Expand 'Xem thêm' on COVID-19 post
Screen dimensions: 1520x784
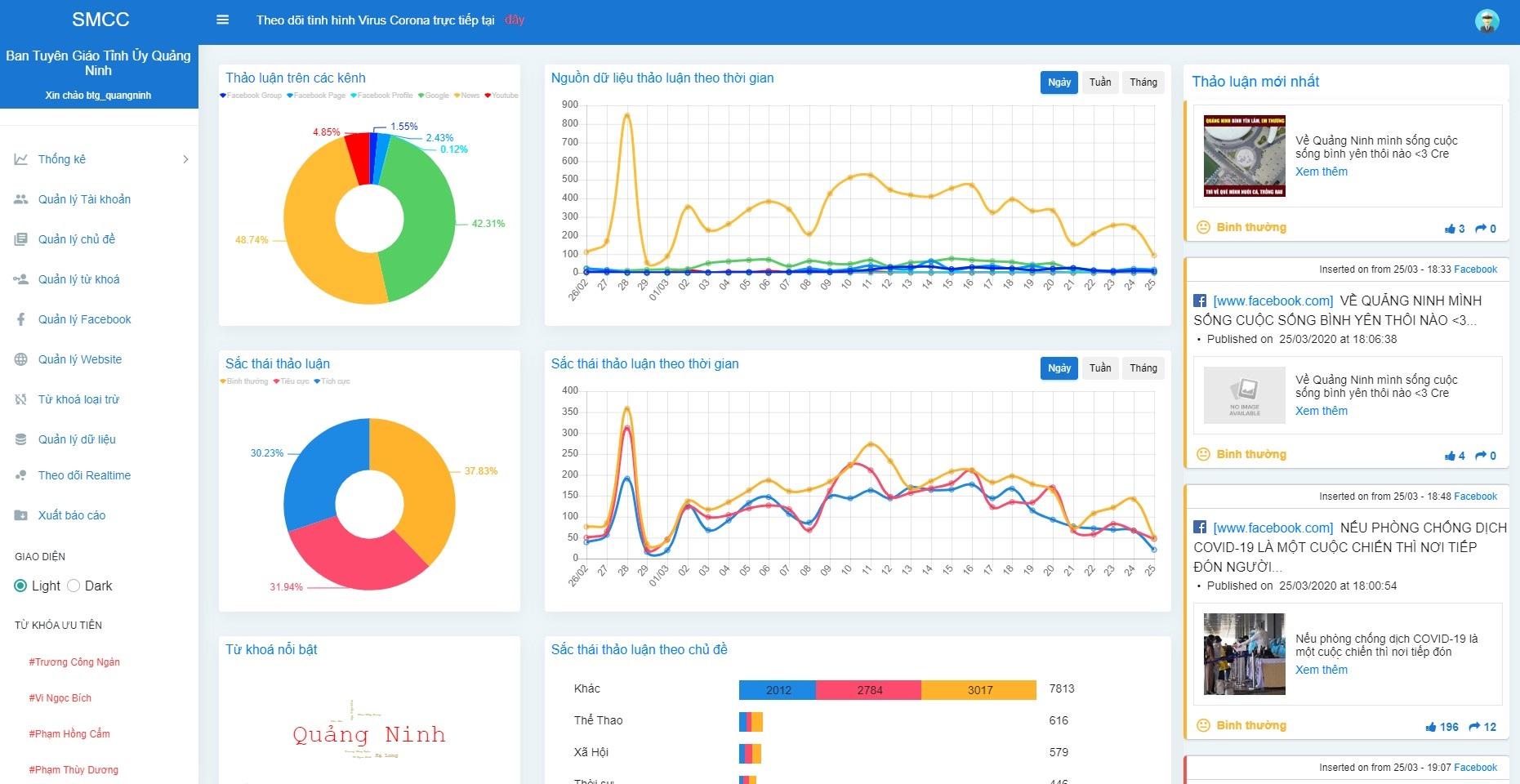pos(1321,670)
